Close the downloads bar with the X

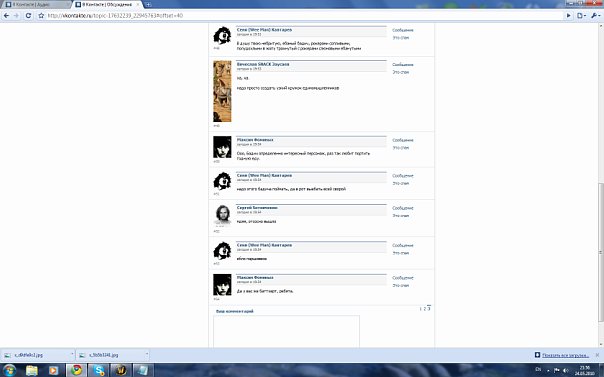tap(597, 355)
